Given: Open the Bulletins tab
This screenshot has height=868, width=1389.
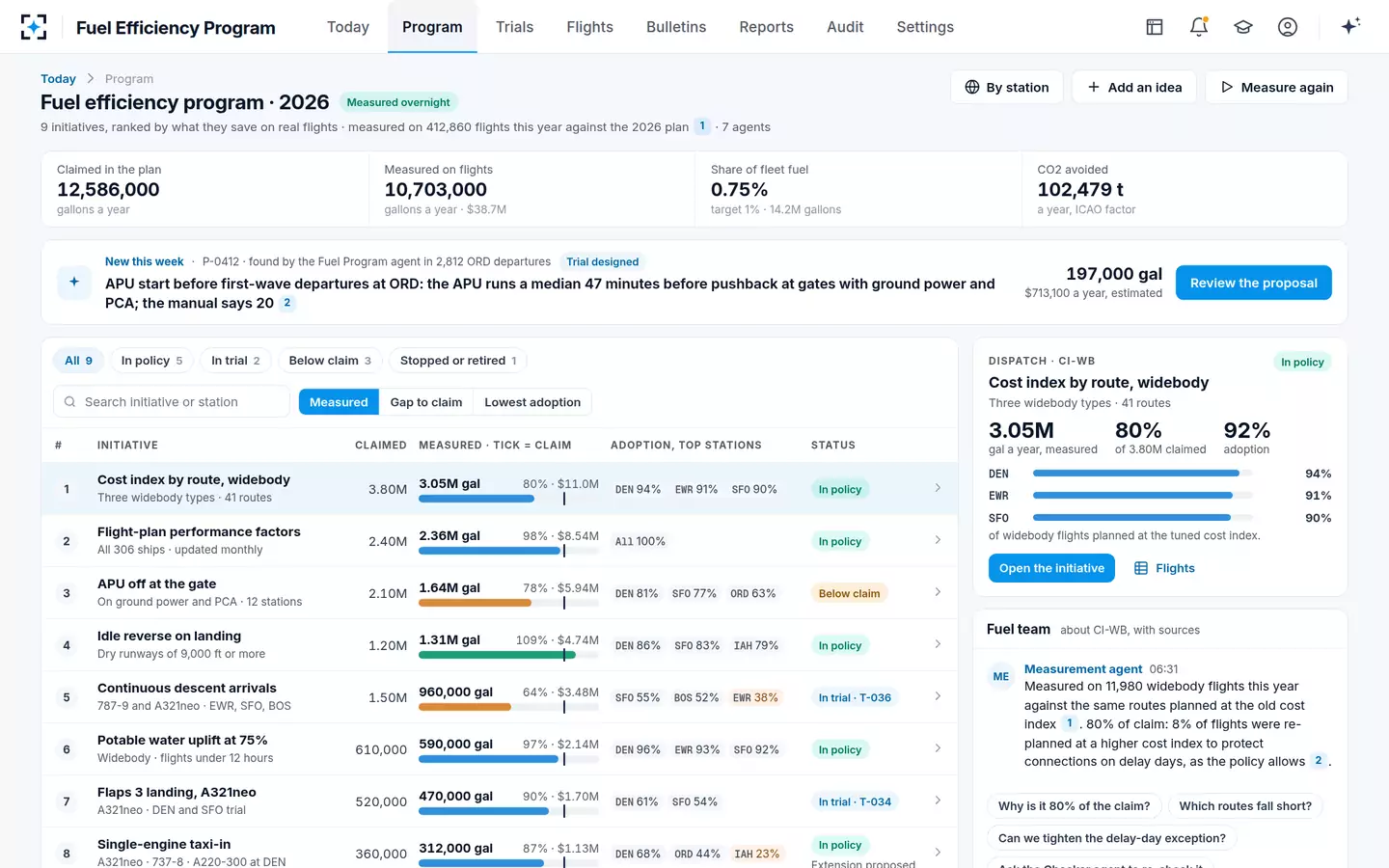Looking at the screenshot, I should [x=676, y=27].
